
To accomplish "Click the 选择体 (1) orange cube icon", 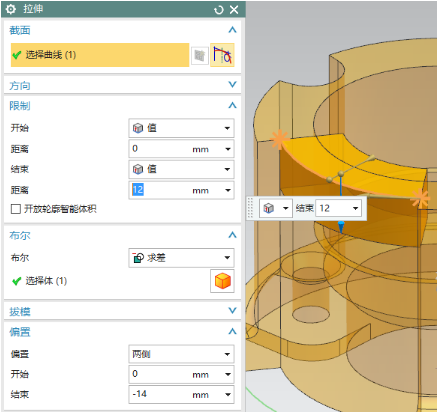I will 222,281.
